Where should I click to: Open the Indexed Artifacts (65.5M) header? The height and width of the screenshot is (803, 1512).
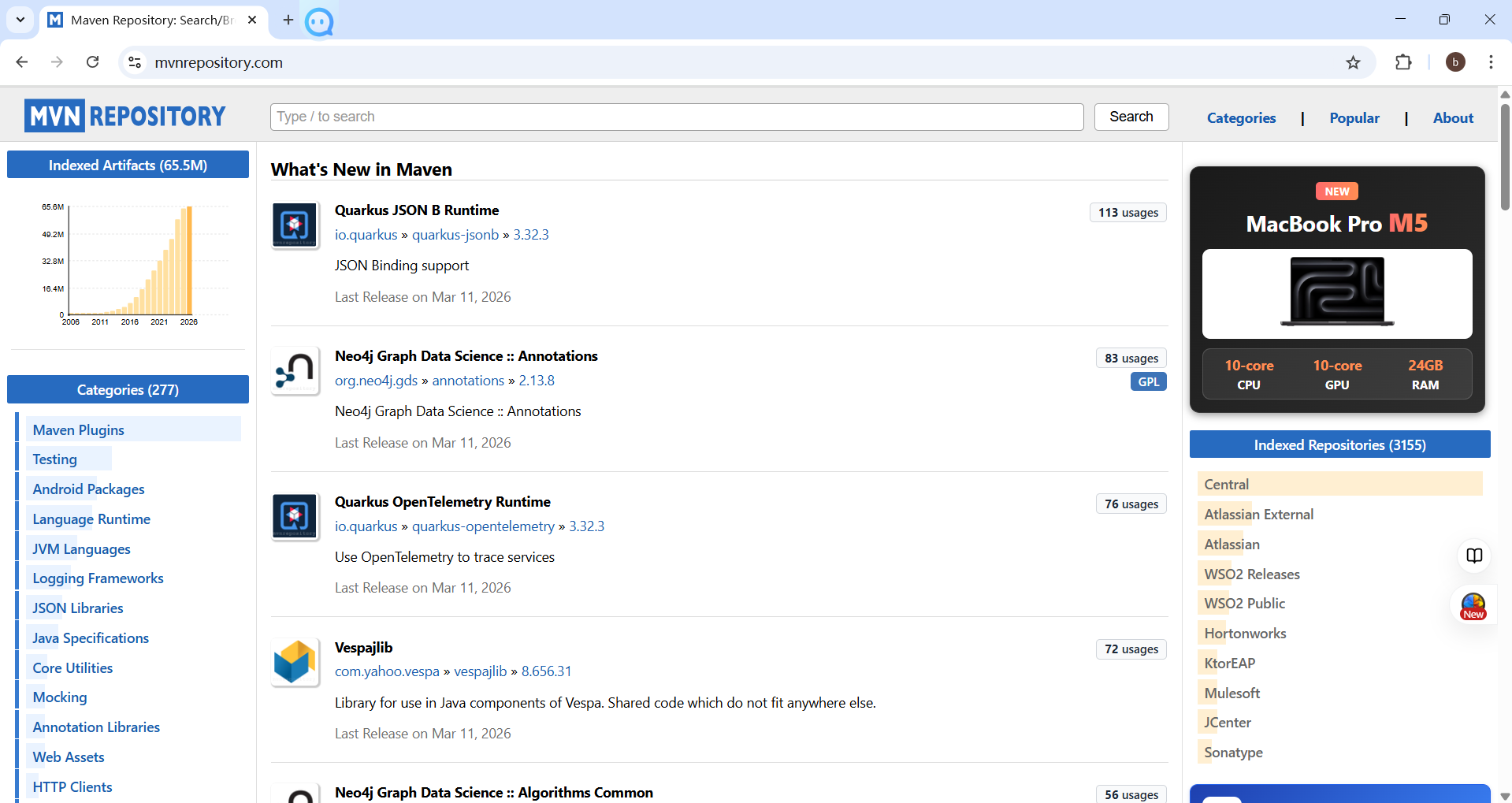tap(128, 165)
